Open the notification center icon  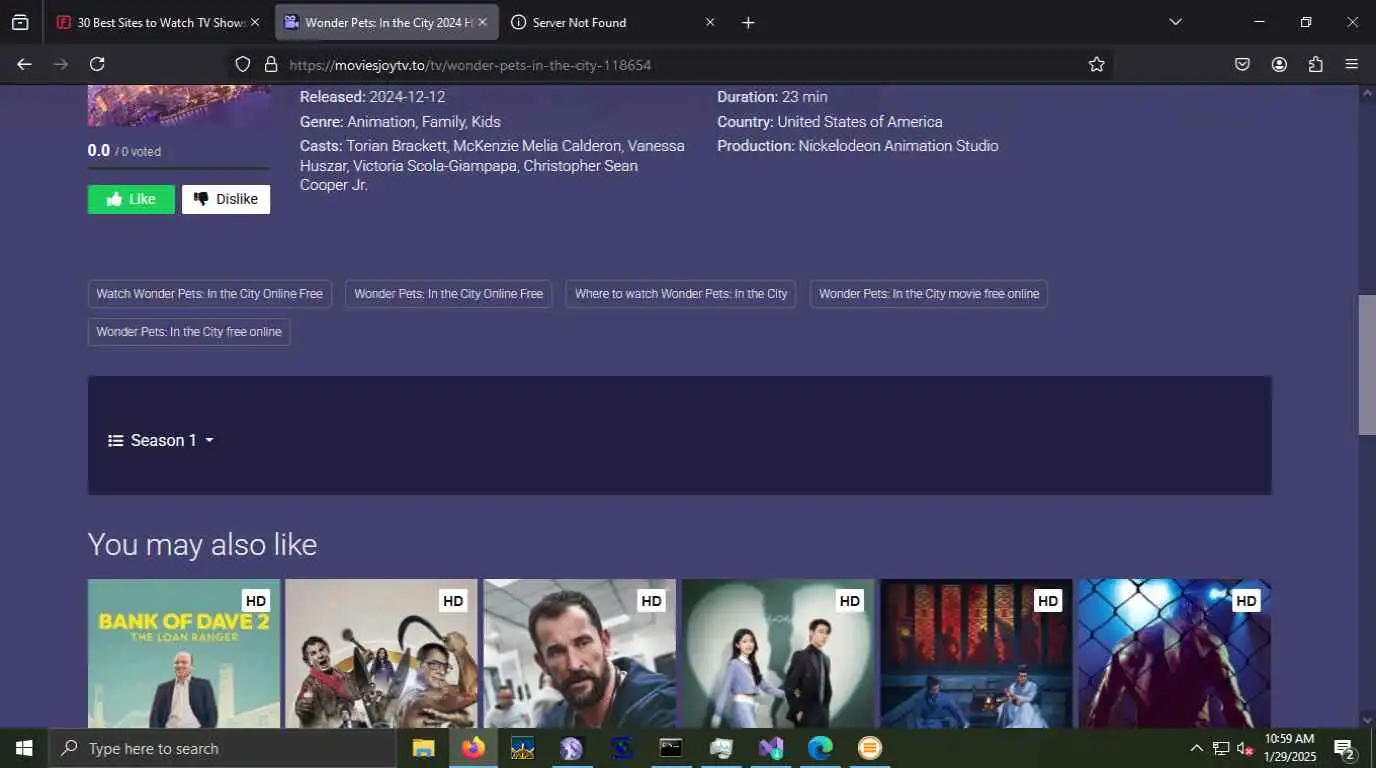click(1345, 748)
